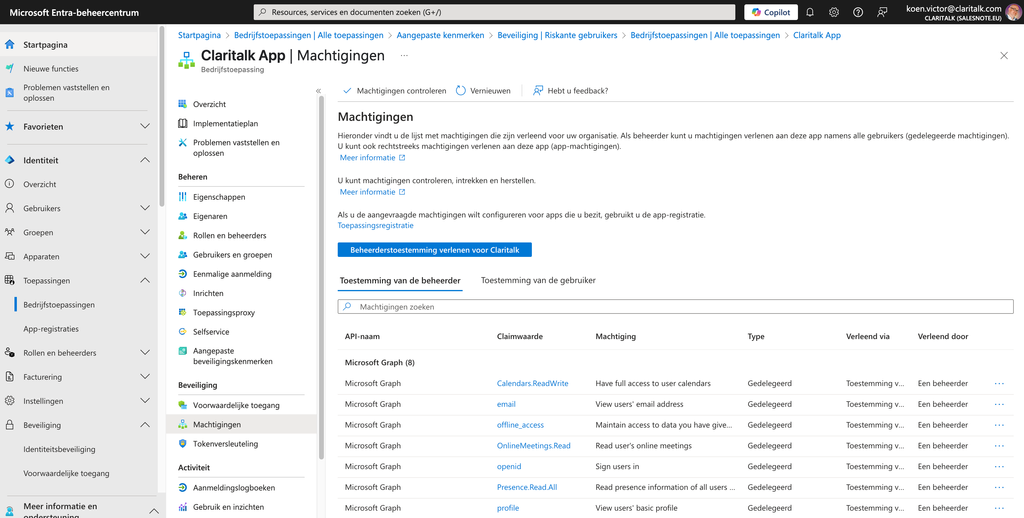This screenshot has height=518, width=1024.
Task: Open the page ellipsis menu beside Machtigingen
Action: tap(404, 56)
